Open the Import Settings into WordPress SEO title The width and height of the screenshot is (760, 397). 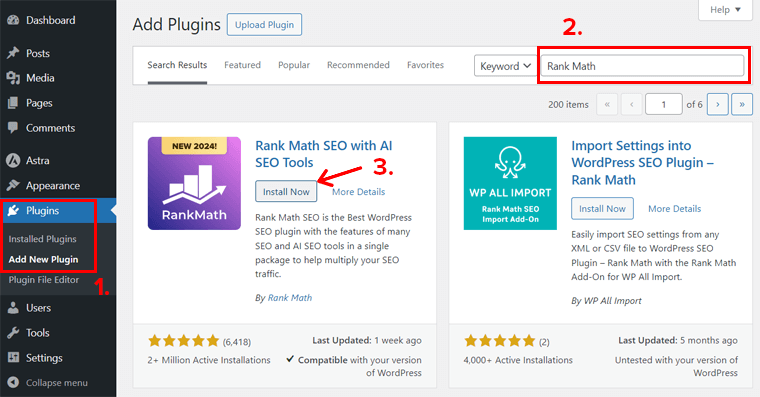pyautogui.click(x=642, y=163)
